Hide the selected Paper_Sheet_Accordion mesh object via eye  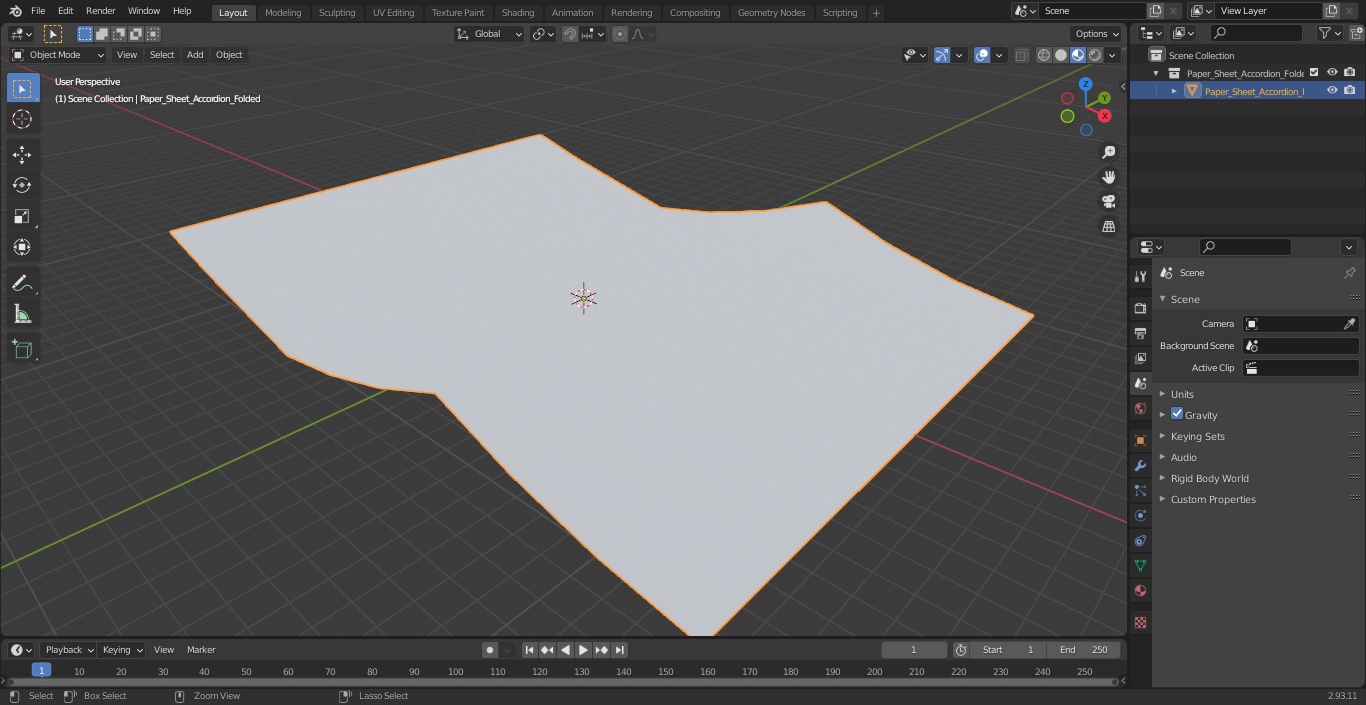pos(1332,90)
